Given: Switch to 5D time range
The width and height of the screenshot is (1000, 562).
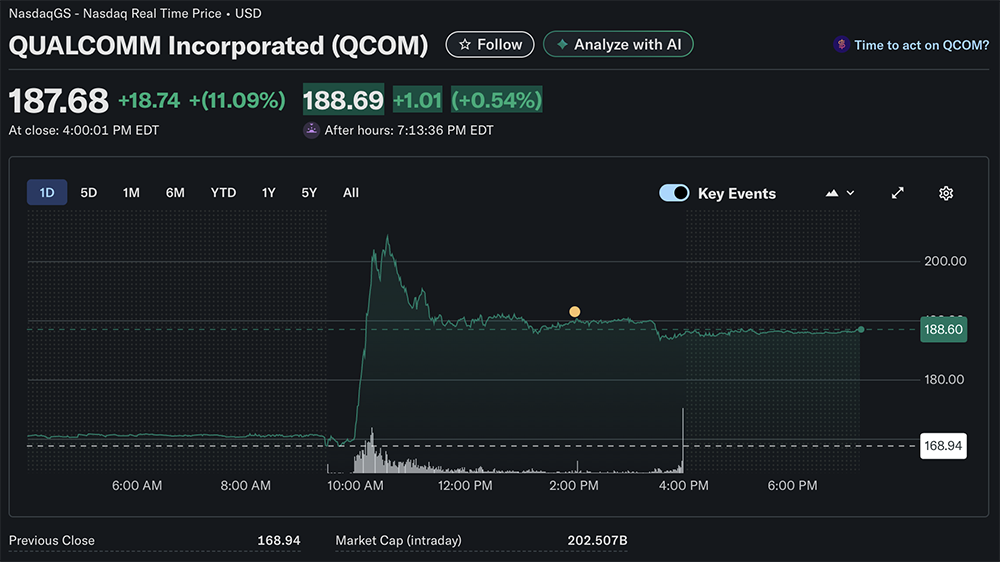Looking at the screenshot, I should pos(89,192).
